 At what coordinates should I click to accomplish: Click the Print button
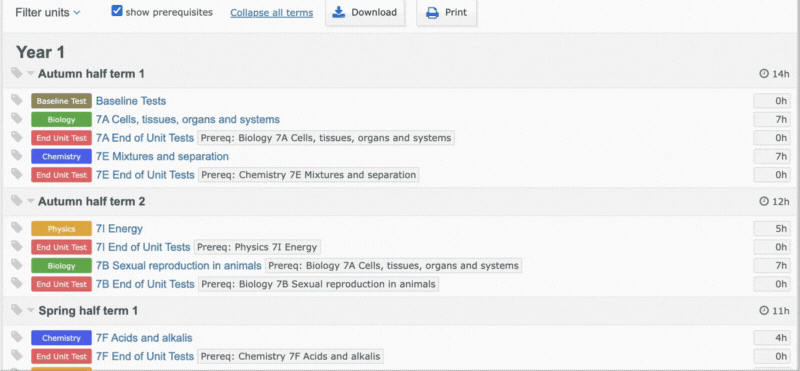pyautogui.click(x=446, y=13)
